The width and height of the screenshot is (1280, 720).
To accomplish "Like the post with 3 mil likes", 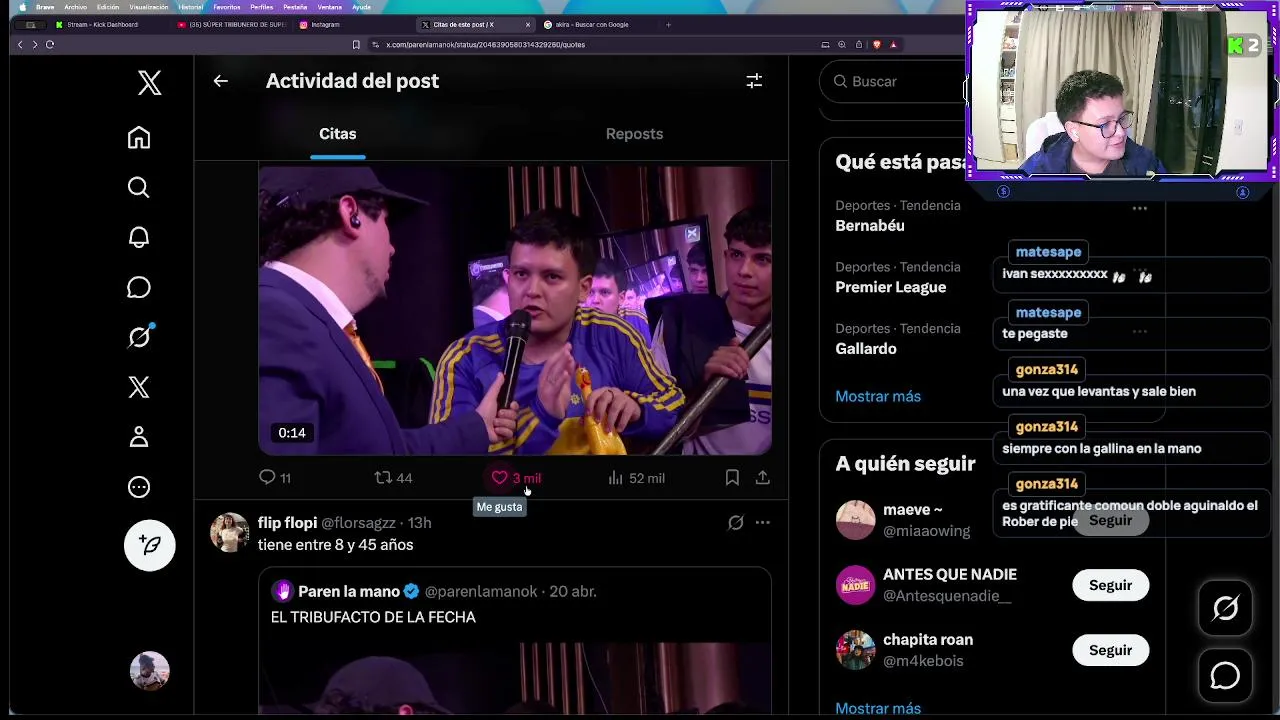I will pyautogui.click(x=516, y=478).
